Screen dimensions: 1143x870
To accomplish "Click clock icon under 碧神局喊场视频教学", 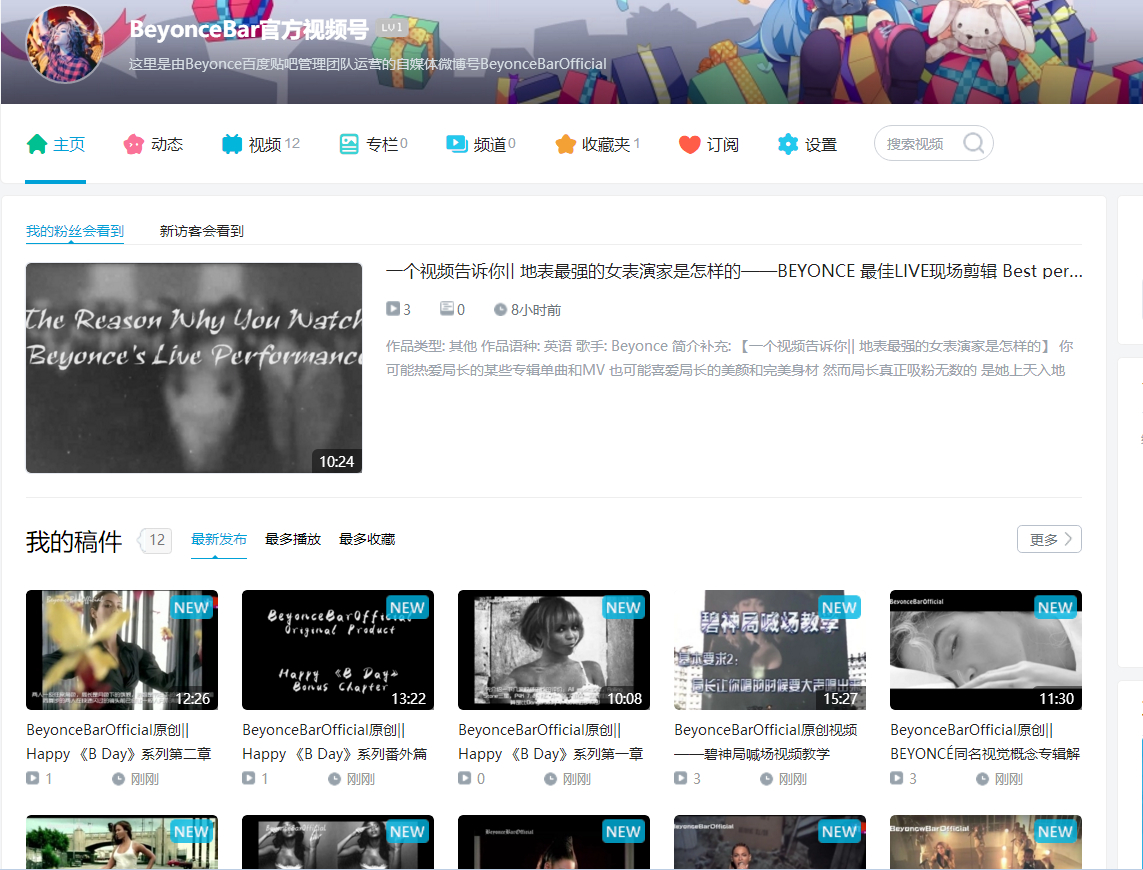I will pyautogui.click(x=766, y=779).
